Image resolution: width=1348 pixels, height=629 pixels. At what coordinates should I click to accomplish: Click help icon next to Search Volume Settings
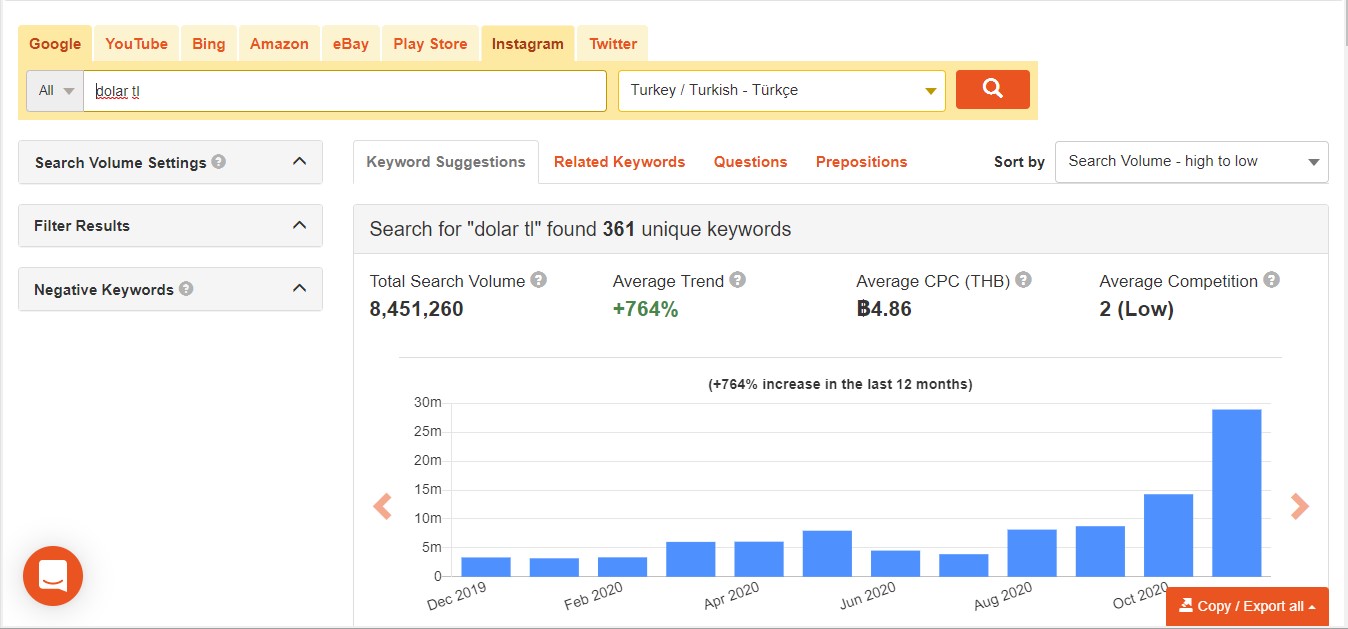(x=218, y=161)
